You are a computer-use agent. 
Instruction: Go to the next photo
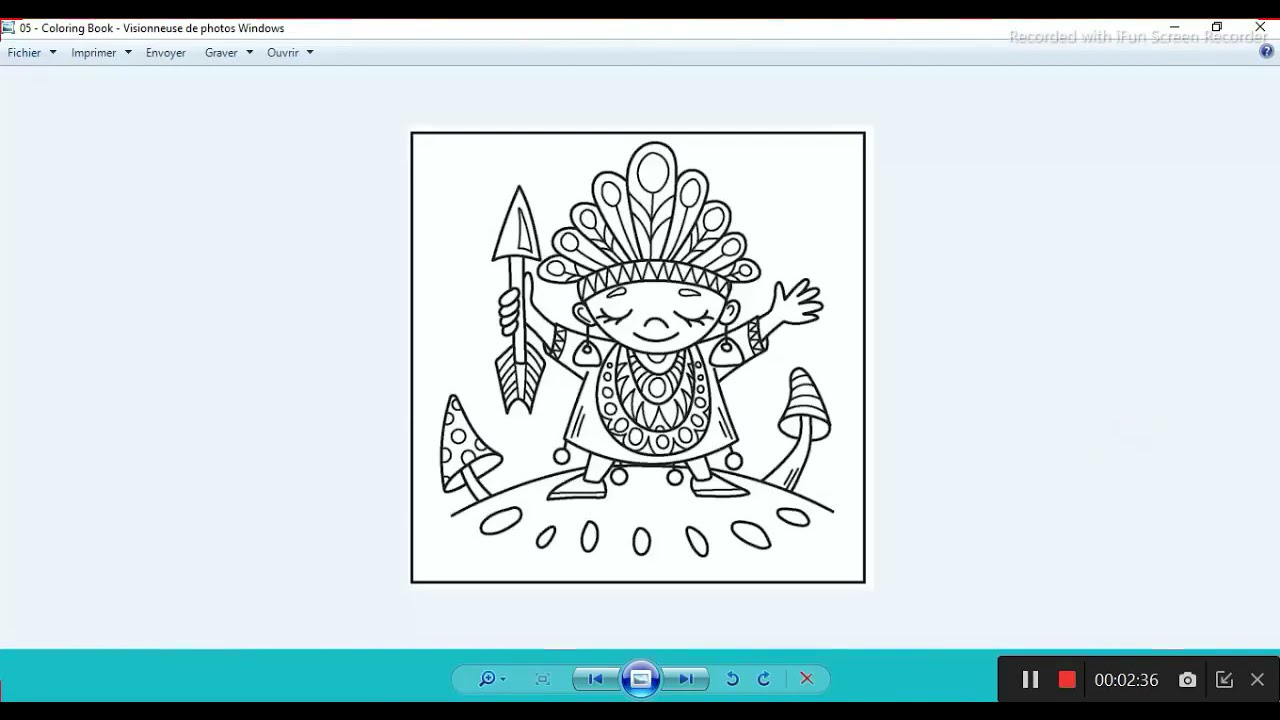point(686,679)
